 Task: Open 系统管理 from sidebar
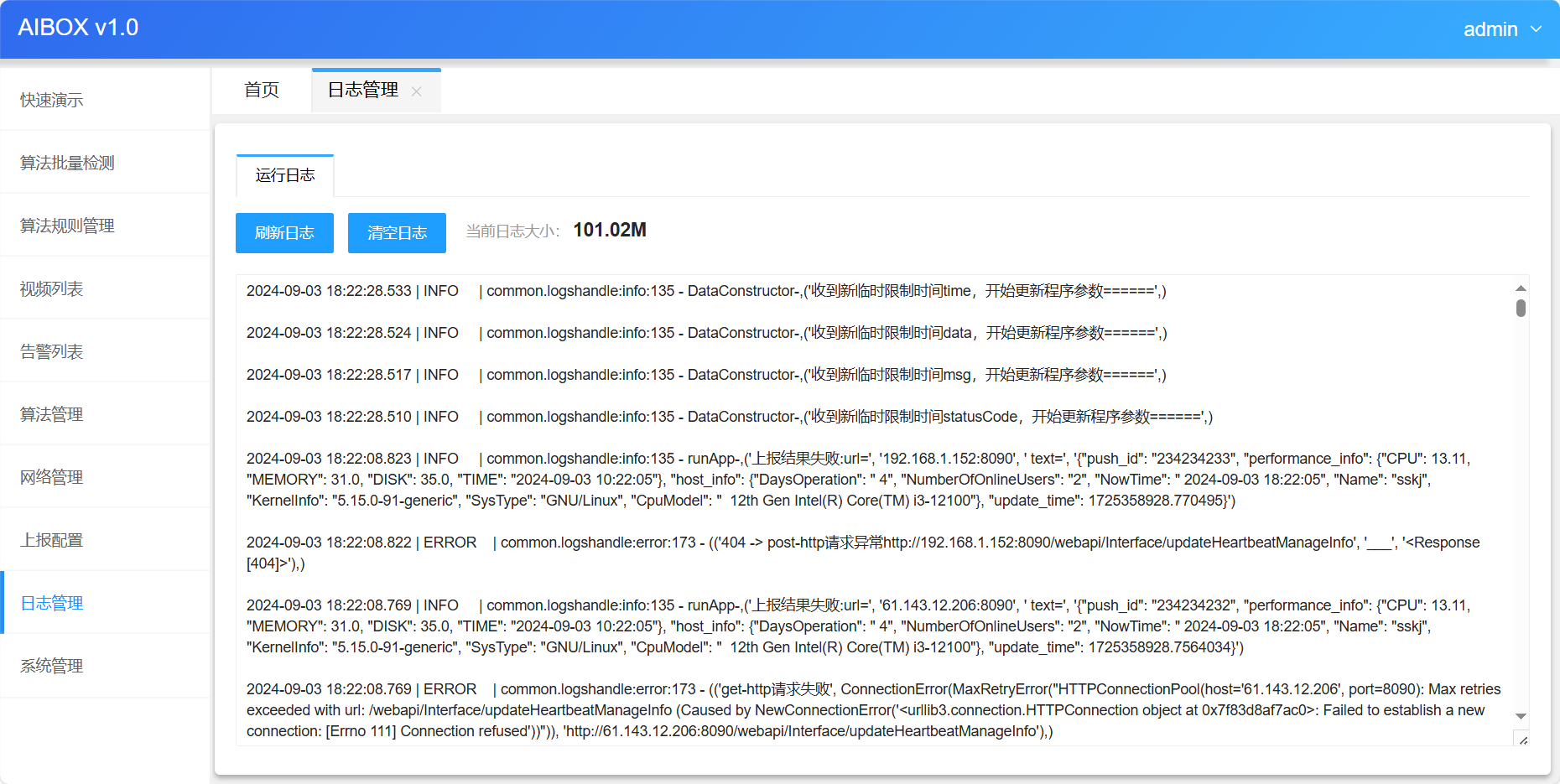pyautogui.click(x=52, y=667)
